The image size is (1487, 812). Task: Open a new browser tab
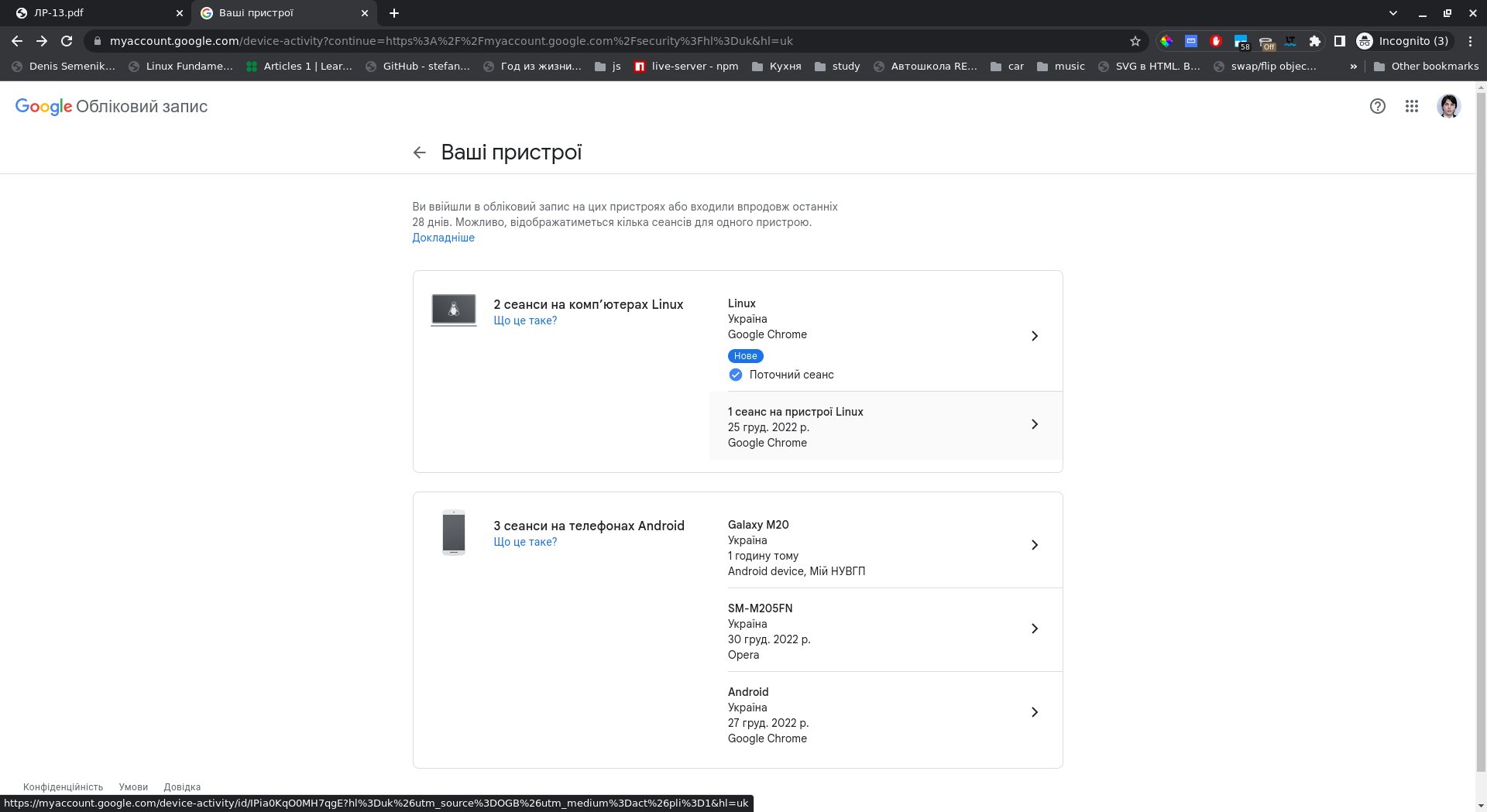click(x=394, y=13)
